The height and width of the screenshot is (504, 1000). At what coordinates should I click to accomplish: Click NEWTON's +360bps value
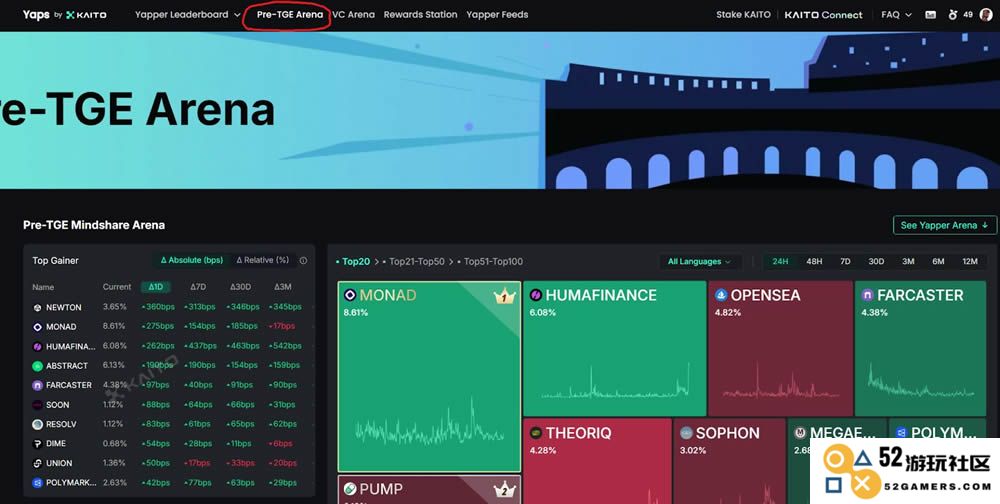tap(158, 308)
